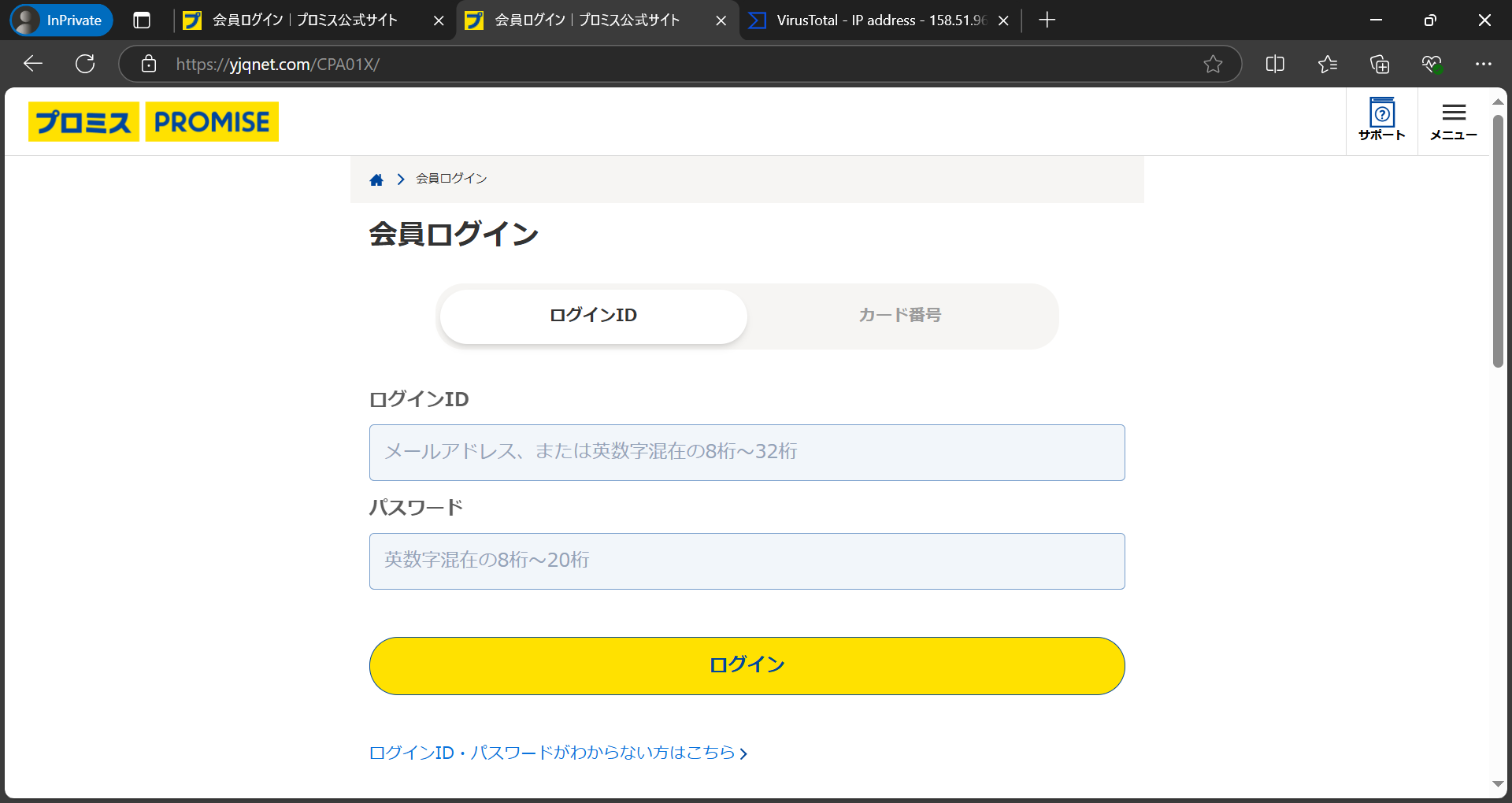Close the first 会員ログイン tab

(x=439, y=20)
